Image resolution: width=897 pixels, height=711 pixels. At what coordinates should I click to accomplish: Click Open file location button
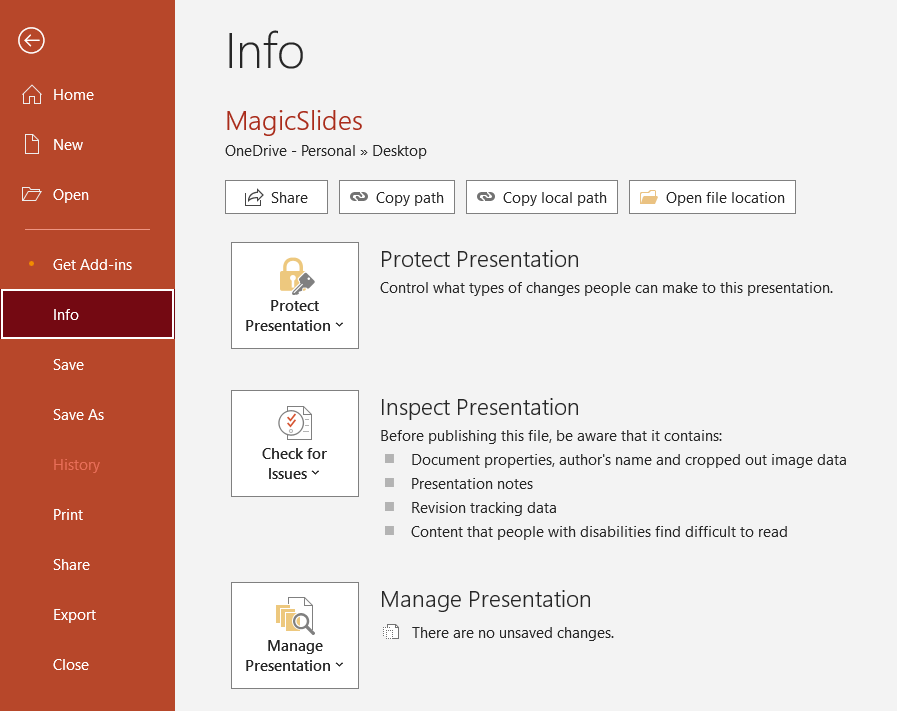(x=712, y=197)
